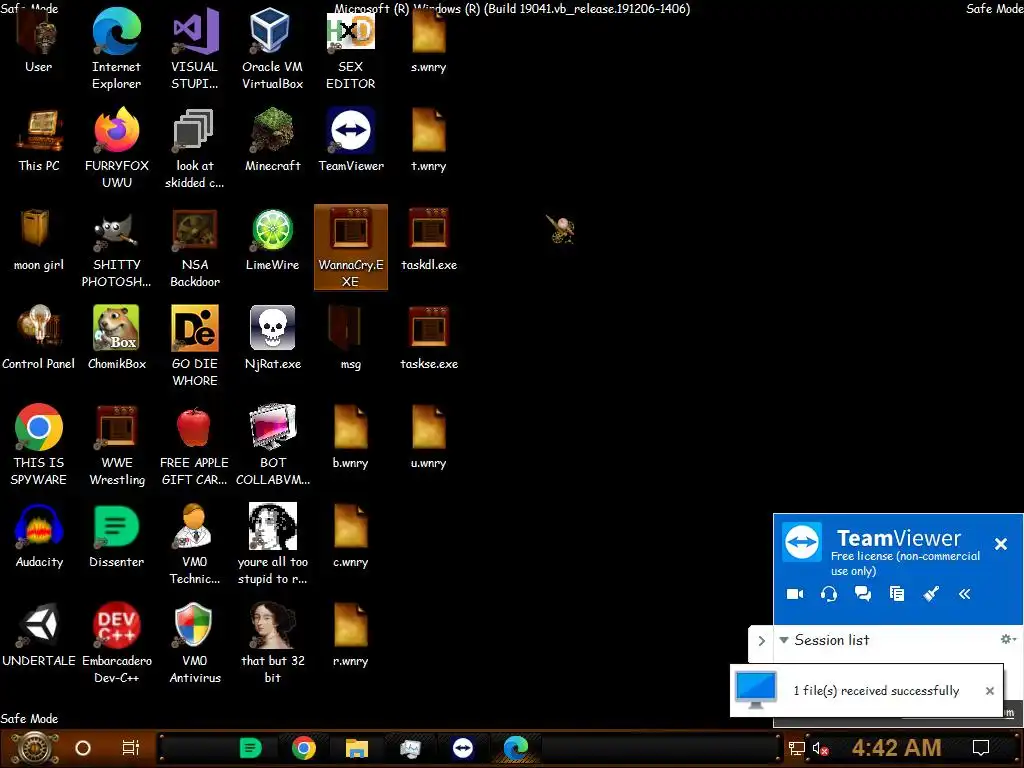The image size is (1024, 768).
Task: Select the 'that but 32 bit' icon
Action: click(x=272, y=645)
